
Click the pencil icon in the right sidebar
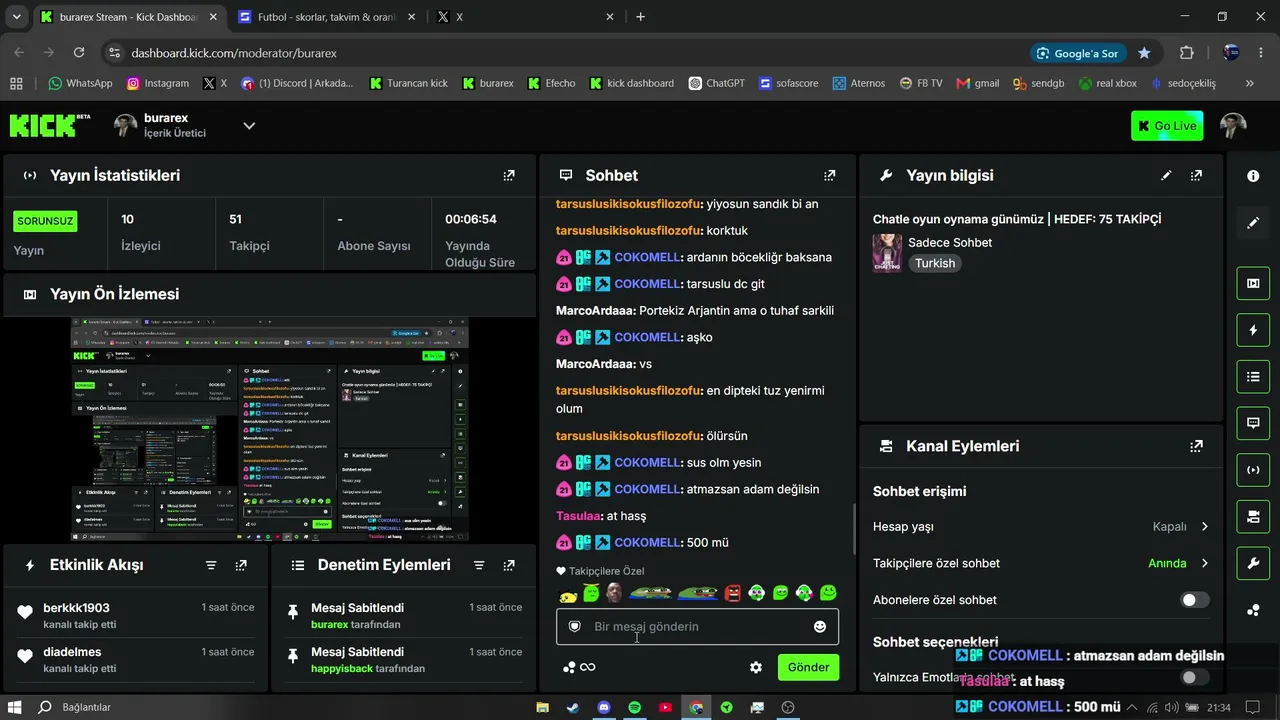click(x=1253, y=223)
